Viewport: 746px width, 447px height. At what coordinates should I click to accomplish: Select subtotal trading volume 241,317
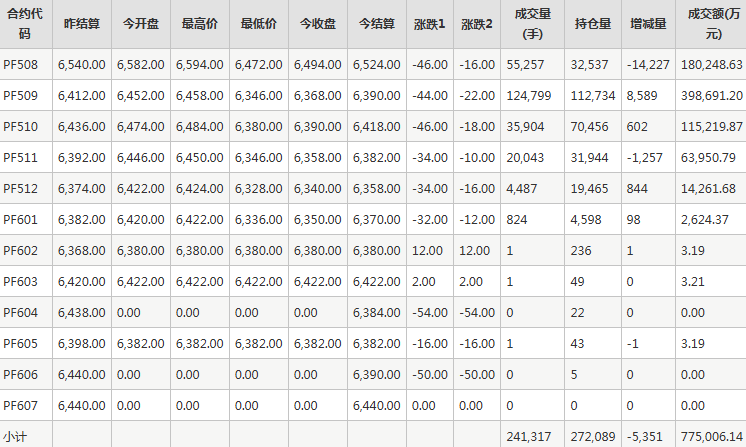click(529, 437)
